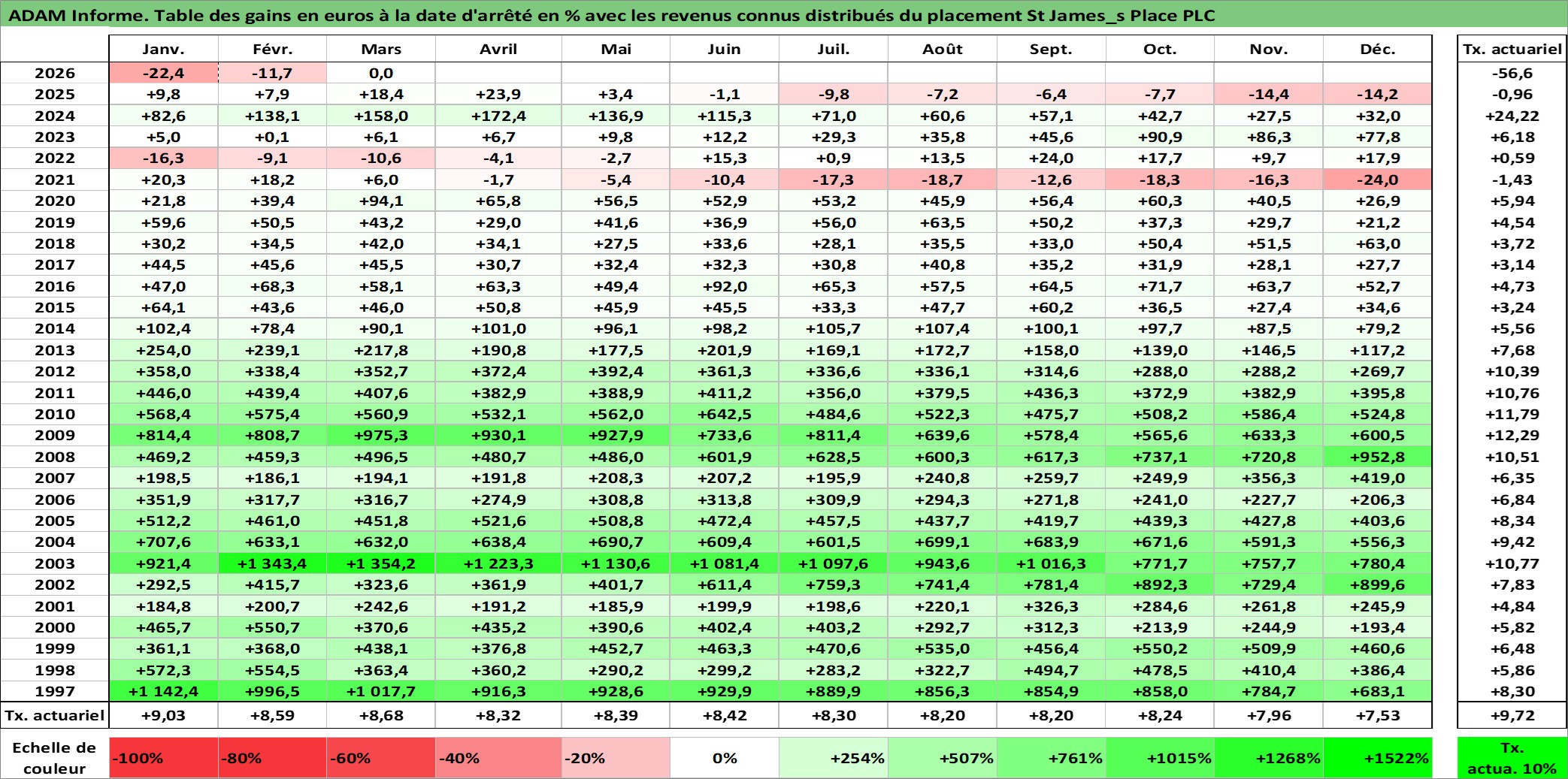Viewport: 1568px width, 779px height.
Task: Click the +1268% green scale swatch
Action: click(x=1269, y=758)
